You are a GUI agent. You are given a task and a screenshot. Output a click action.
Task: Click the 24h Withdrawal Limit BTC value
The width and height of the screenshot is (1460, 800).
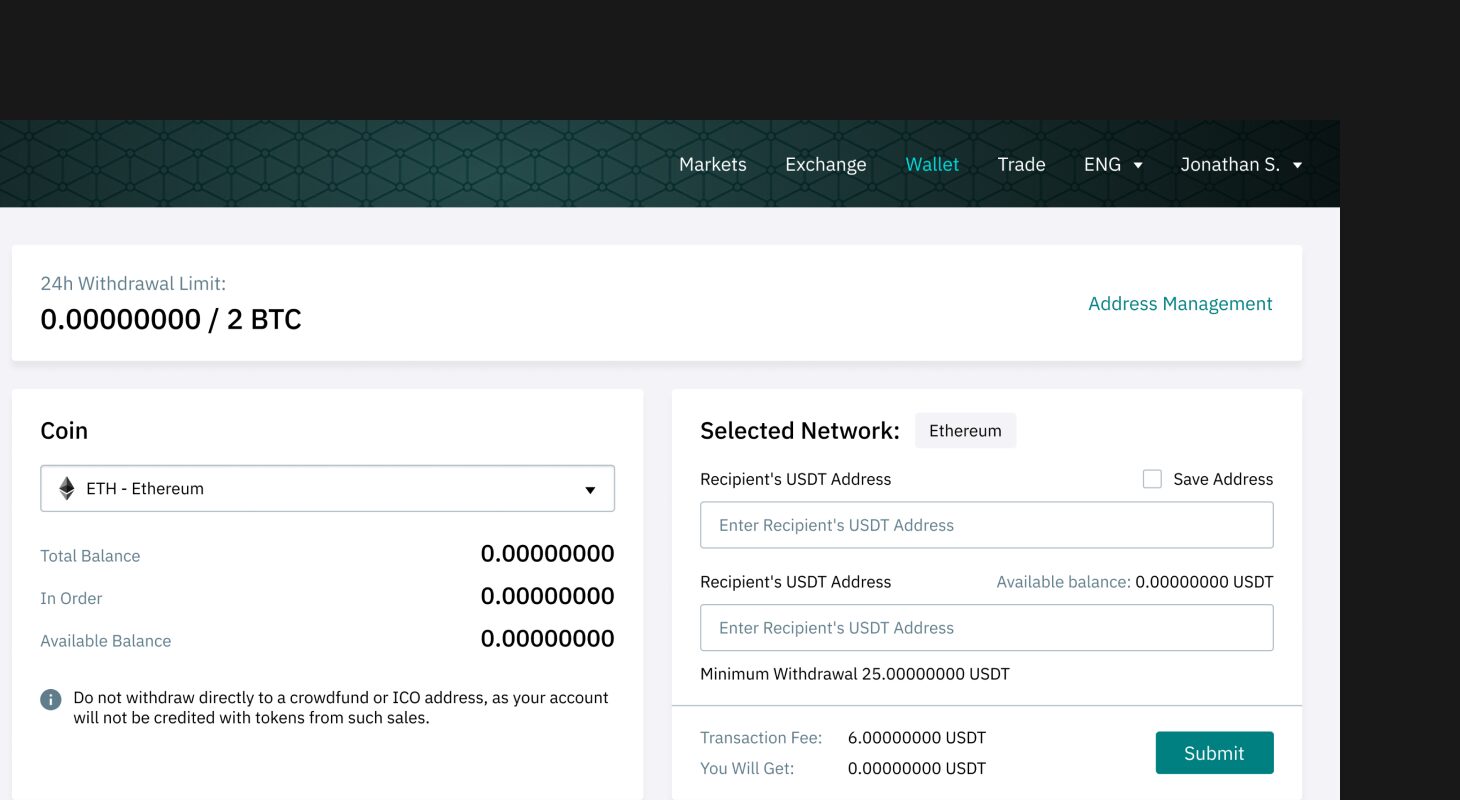171,320
